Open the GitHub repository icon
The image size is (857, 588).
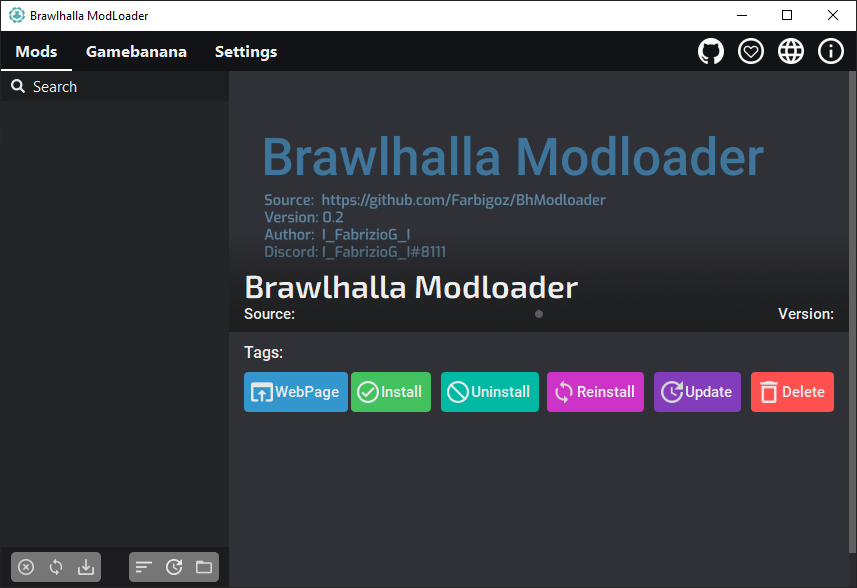[x=711, y=51]
